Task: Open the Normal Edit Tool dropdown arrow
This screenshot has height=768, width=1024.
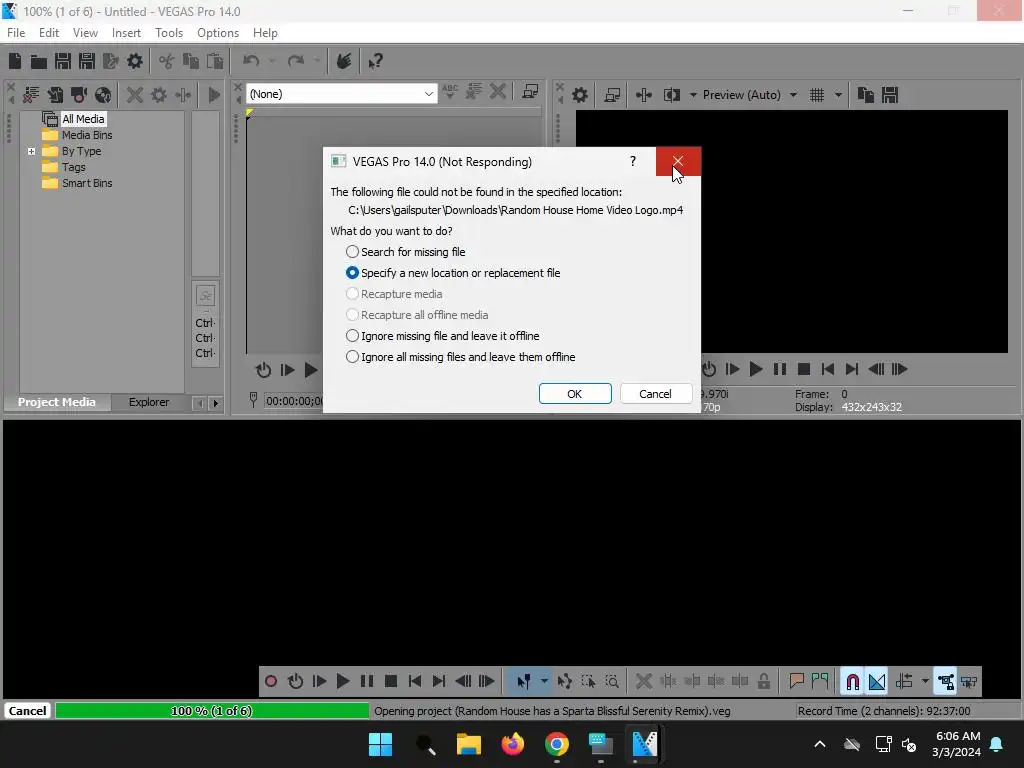Action: coord(544,682)
